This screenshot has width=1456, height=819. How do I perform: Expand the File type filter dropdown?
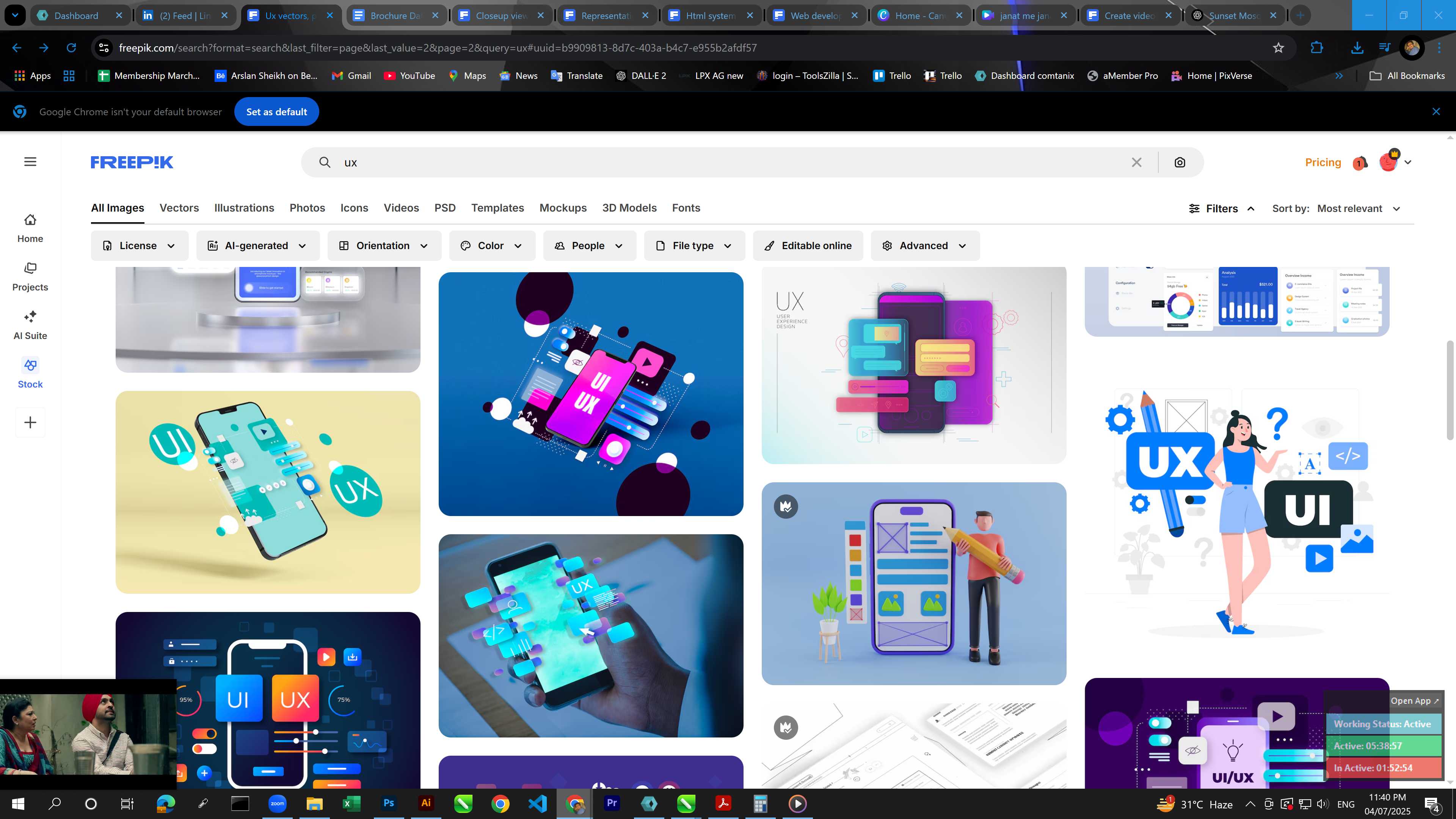(x=695, y=246)
